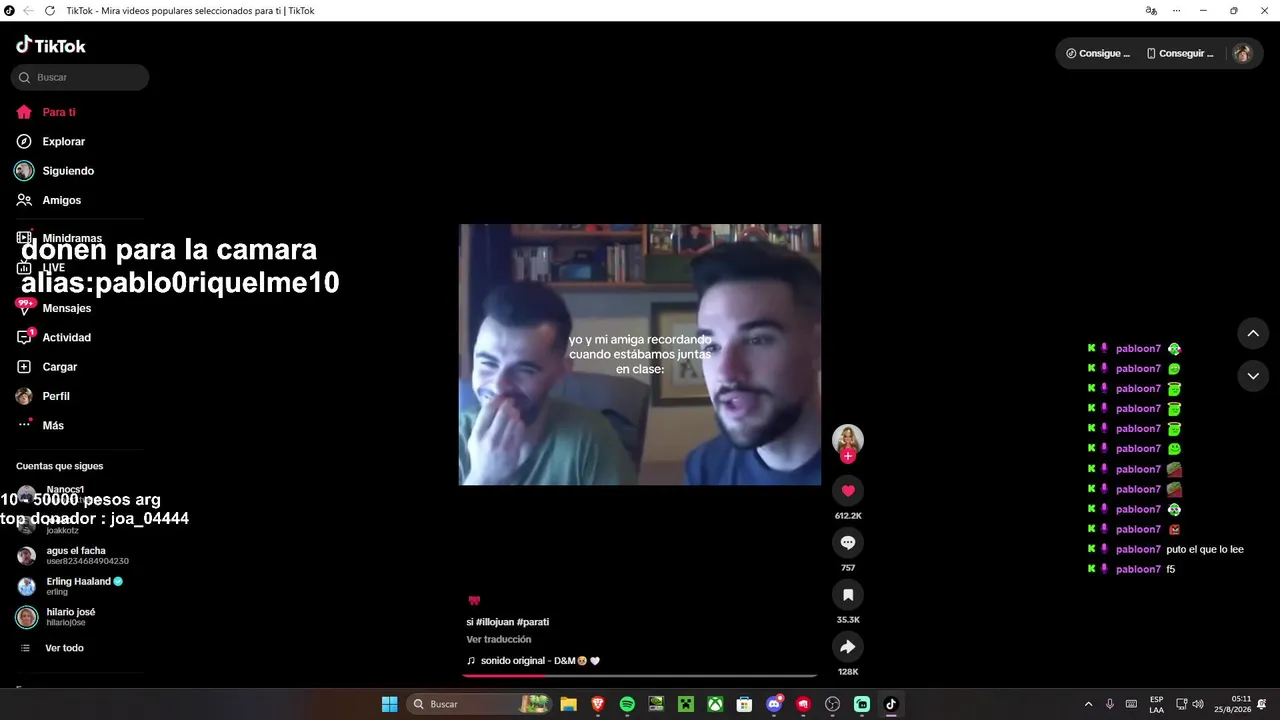Open the Siguiendo feed
The height and width of the screenshot is (720, 1280).
55,171
